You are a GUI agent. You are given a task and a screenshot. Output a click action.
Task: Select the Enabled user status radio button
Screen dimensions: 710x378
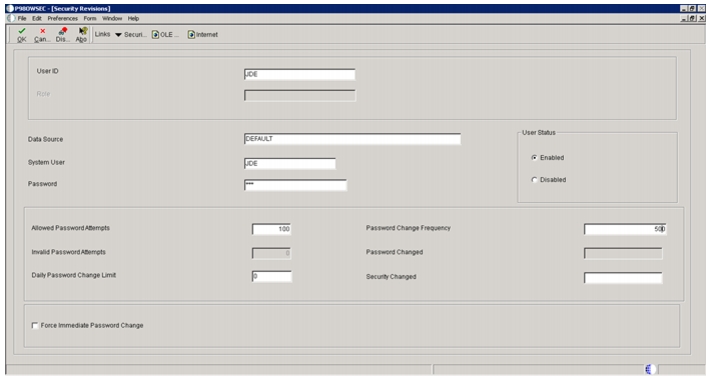[534, 158]
